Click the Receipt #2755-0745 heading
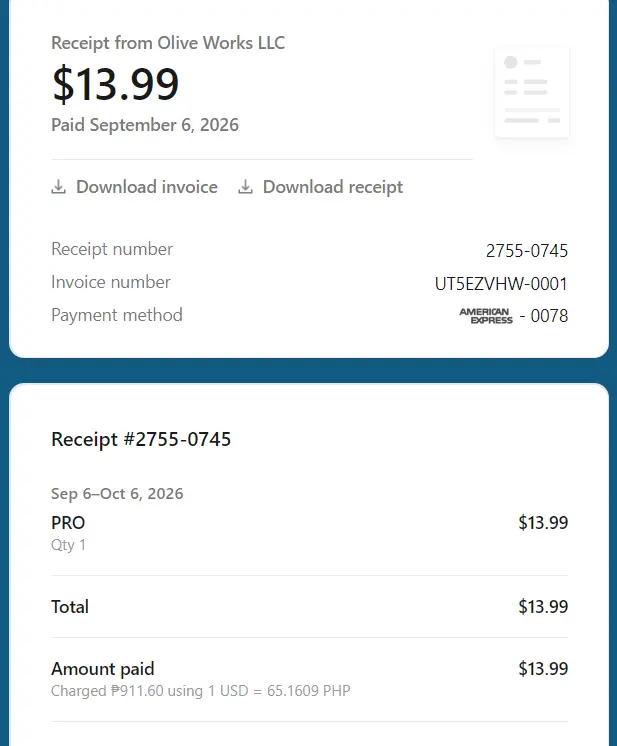617x746 pixels. 141,439
